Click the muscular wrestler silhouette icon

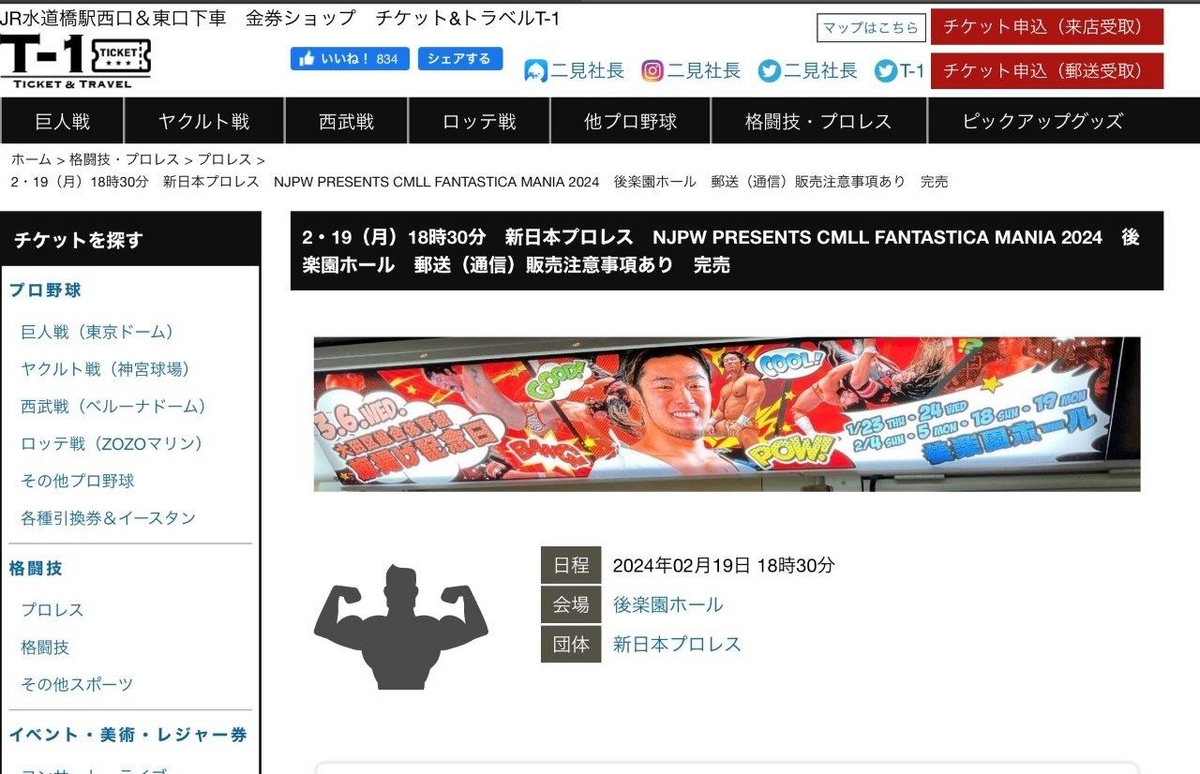point(401,627)
